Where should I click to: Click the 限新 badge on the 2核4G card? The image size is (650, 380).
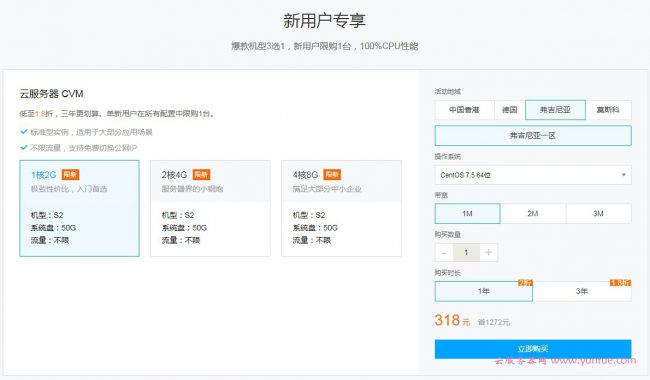(201, 174)
